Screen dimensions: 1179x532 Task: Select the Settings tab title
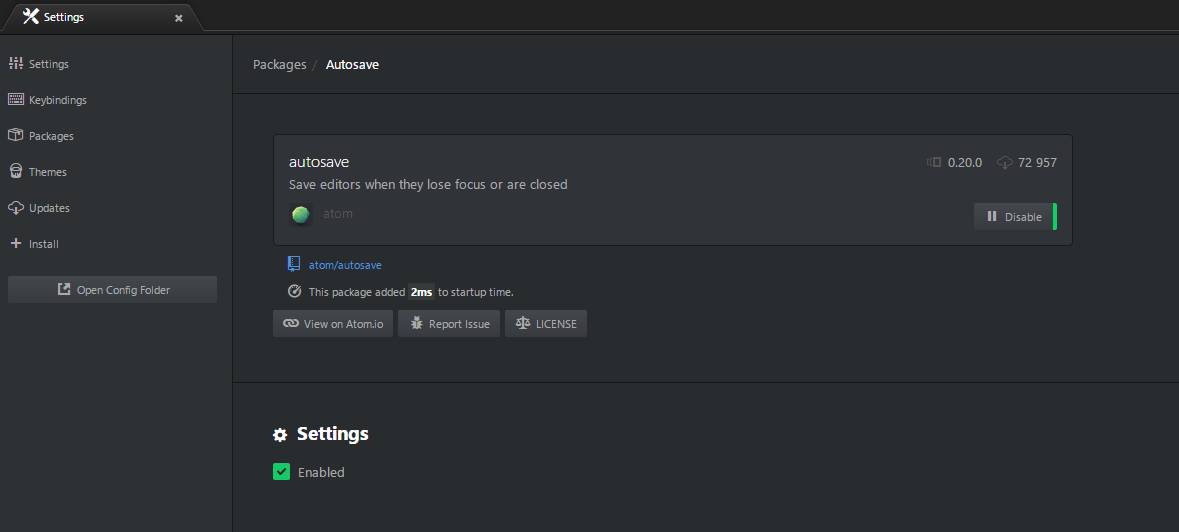click(x=64, y=17)
